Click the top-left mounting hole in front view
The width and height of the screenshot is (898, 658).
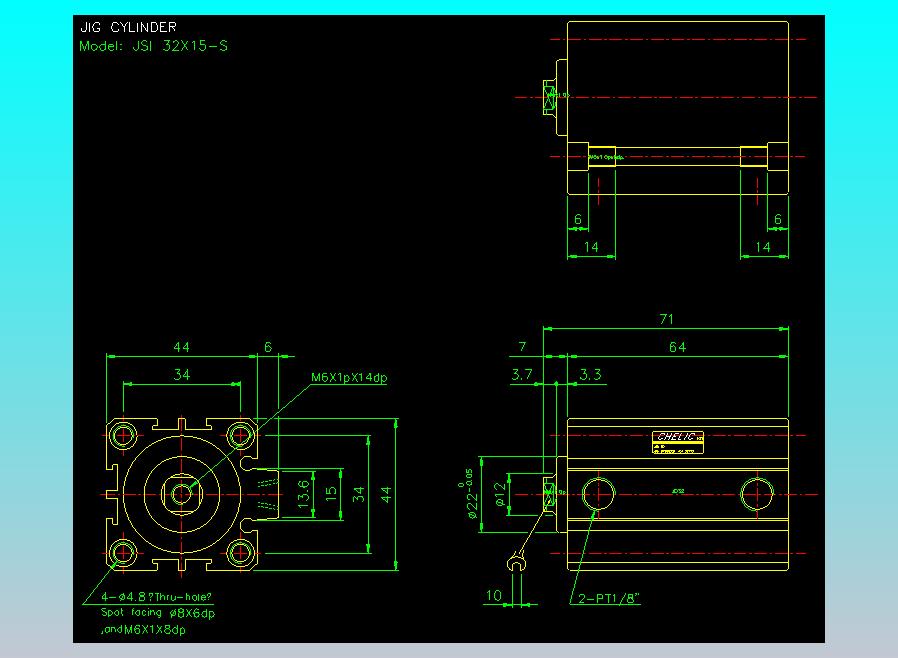click(x=125, y=435)
